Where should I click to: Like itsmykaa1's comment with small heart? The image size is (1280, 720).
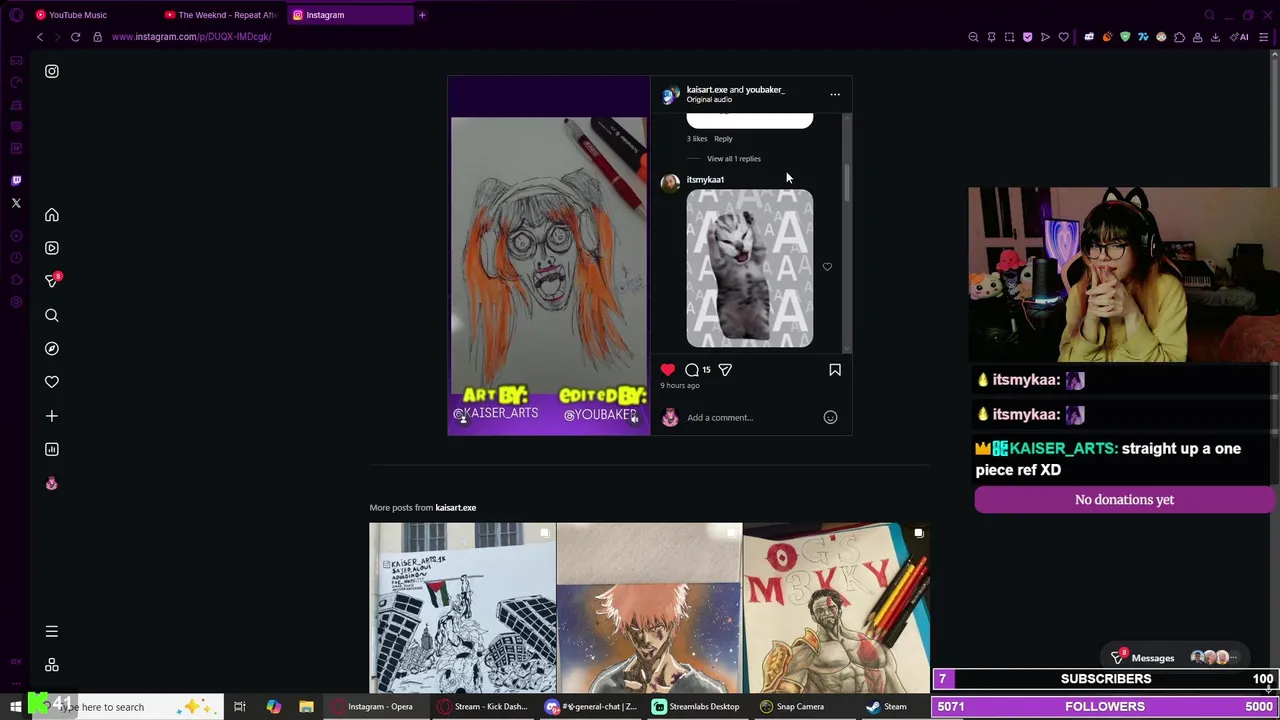coord(827,267)
